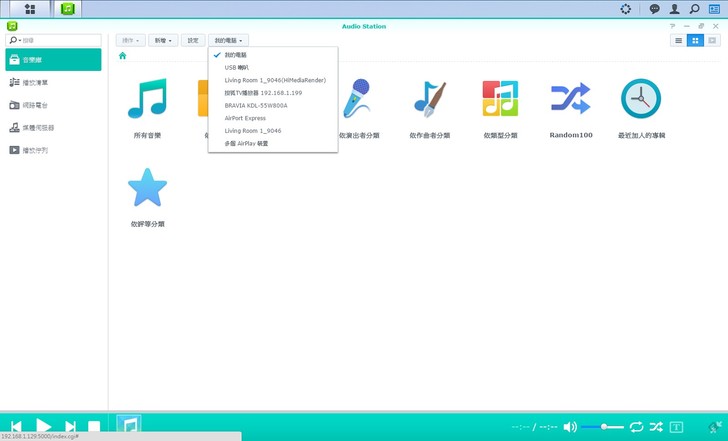Open the 依評等分類 star rating icon
This screenshot has height=441, width=728.
click(x=147, y=188)
